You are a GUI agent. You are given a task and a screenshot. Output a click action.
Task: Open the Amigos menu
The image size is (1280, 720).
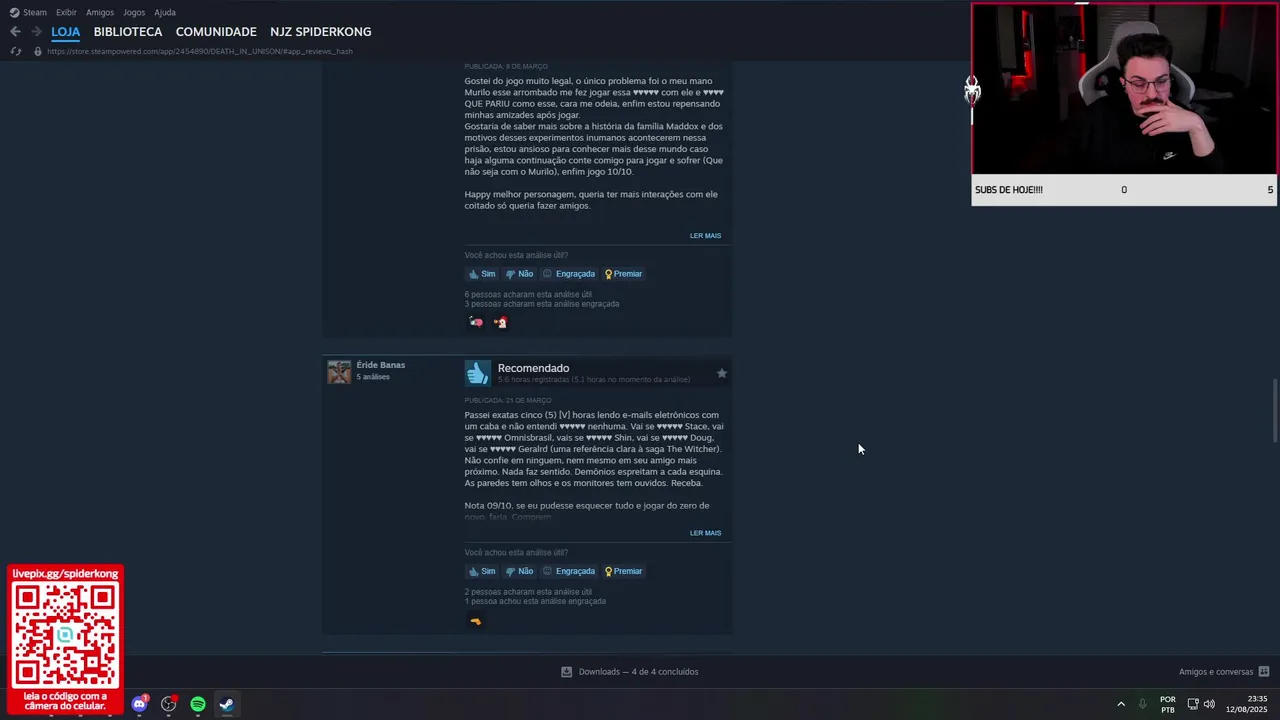point(100,12)
